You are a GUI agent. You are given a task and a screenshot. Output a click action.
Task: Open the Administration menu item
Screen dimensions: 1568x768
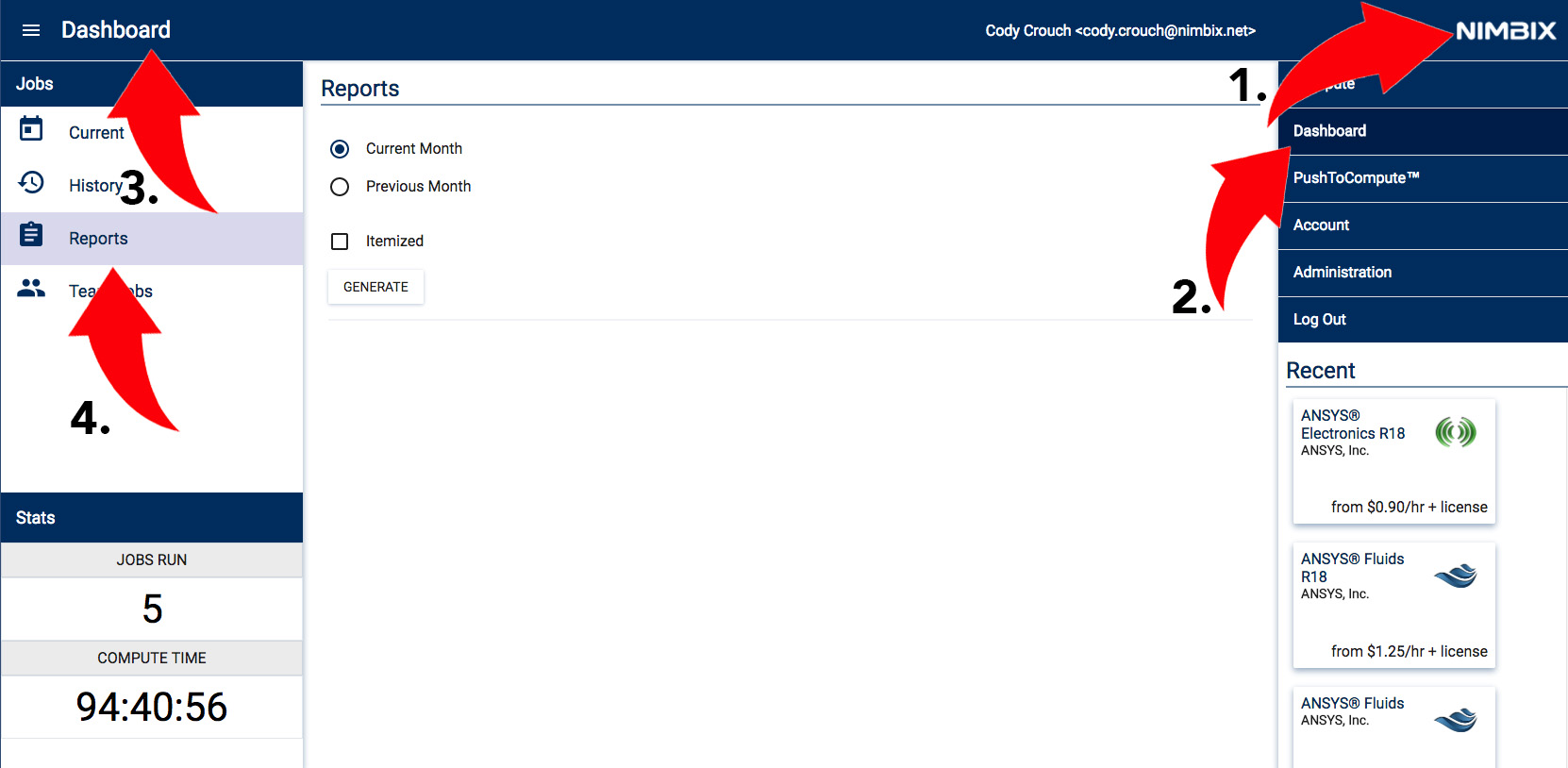click(1423, 273)
